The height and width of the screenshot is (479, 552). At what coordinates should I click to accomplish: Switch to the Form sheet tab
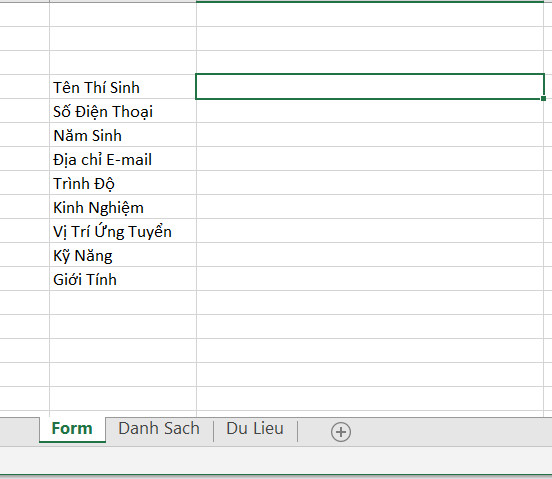tap(72, 429)
